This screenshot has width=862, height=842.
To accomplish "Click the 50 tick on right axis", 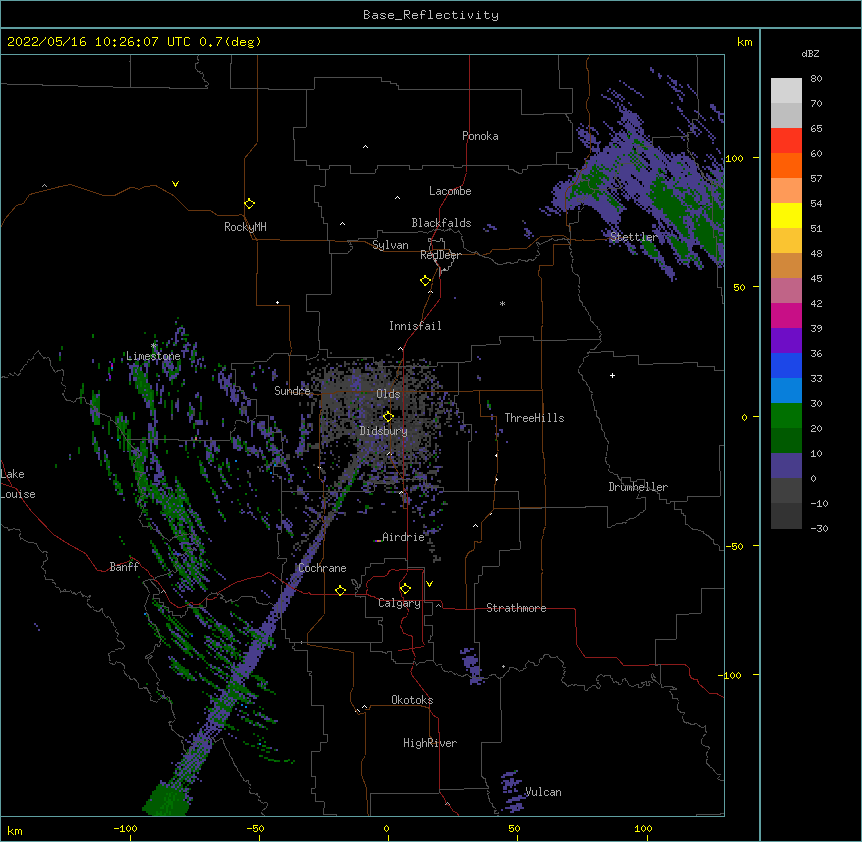I will [x=739, y=287].
